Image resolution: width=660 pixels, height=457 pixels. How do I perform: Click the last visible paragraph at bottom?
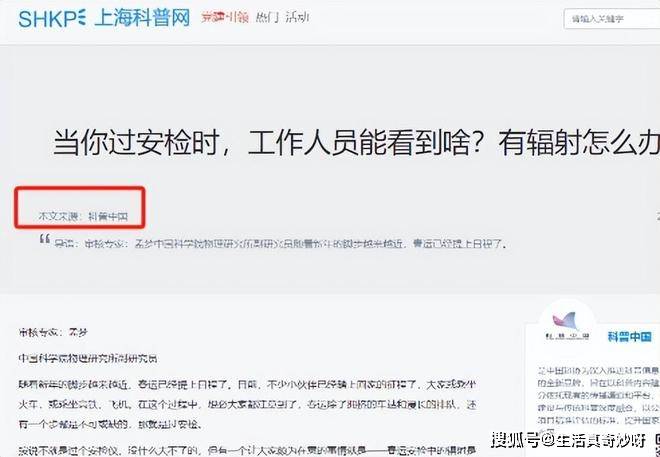[x=248, y=449]
